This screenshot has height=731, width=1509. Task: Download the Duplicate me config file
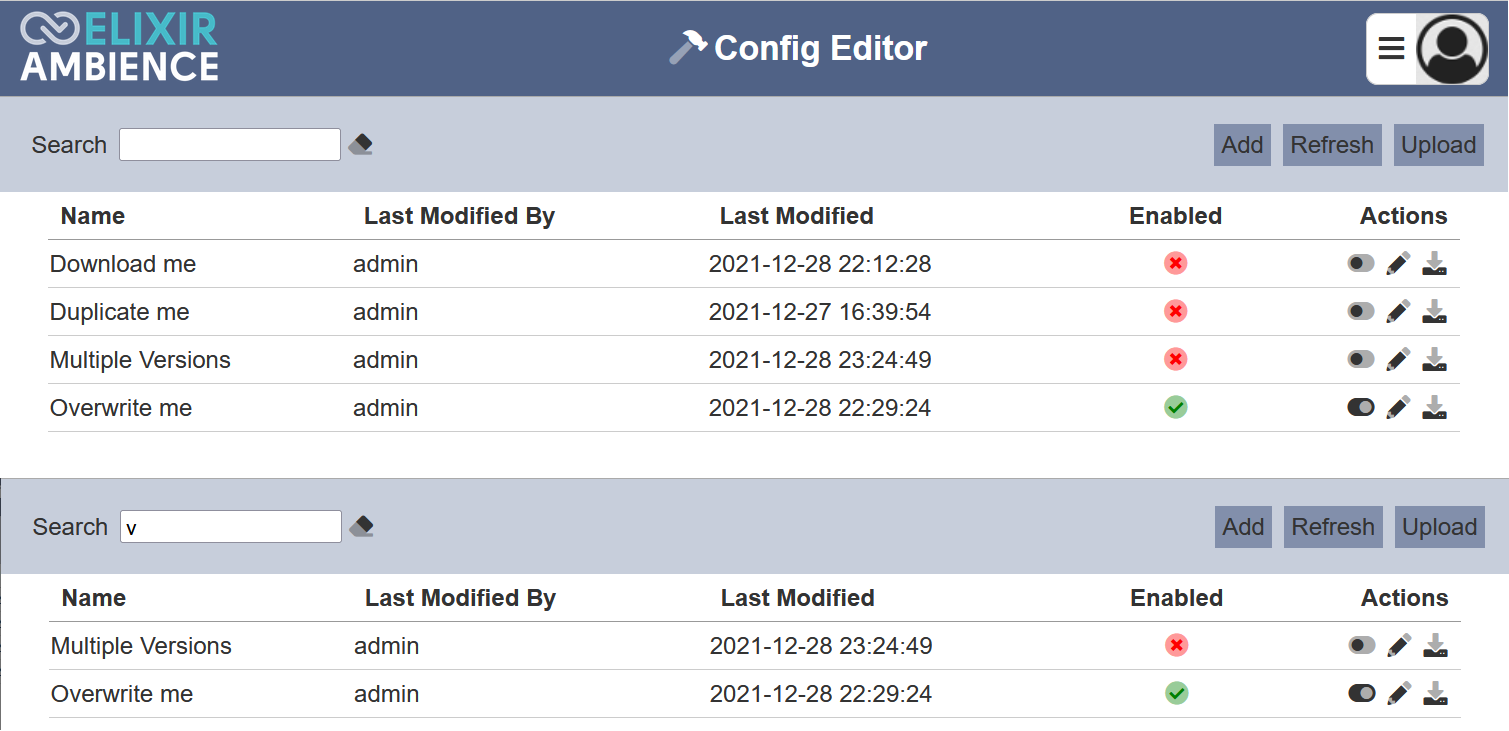[1435, 312]
